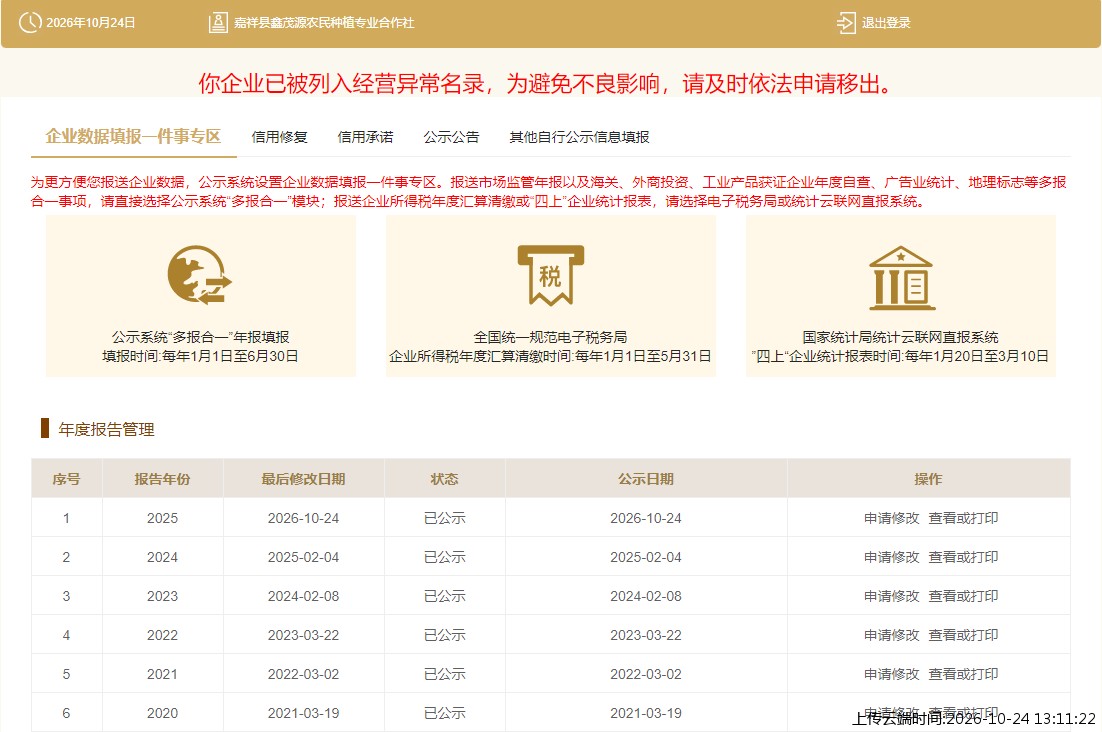Click 全国统一规范电子税务局 label

click(x=550, y=337)
